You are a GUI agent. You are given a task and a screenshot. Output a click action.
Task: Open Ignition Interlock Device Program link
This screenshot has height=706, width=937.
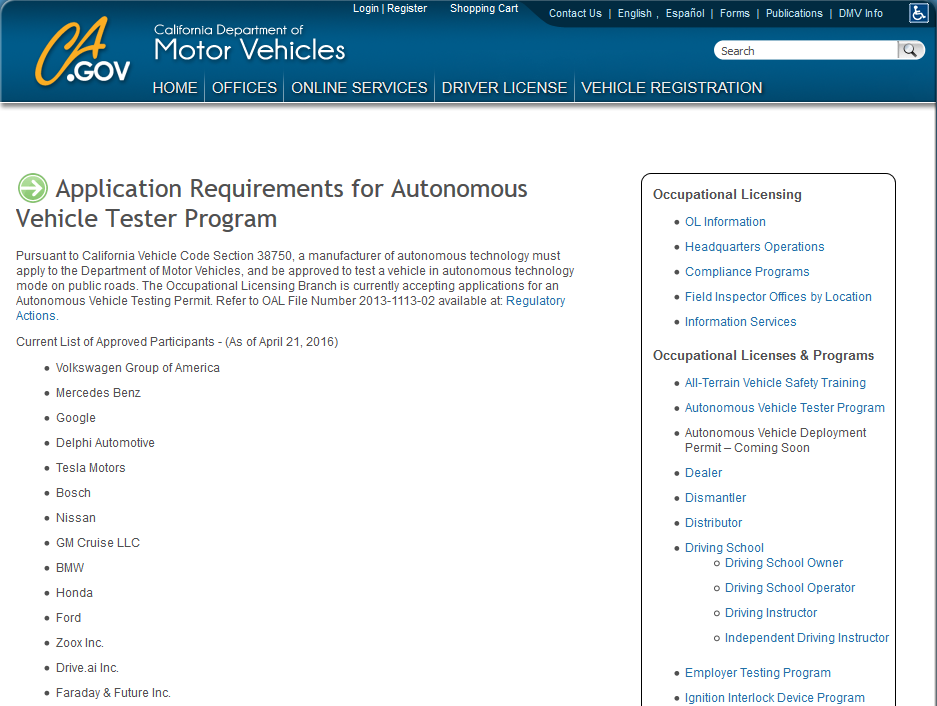774,698
